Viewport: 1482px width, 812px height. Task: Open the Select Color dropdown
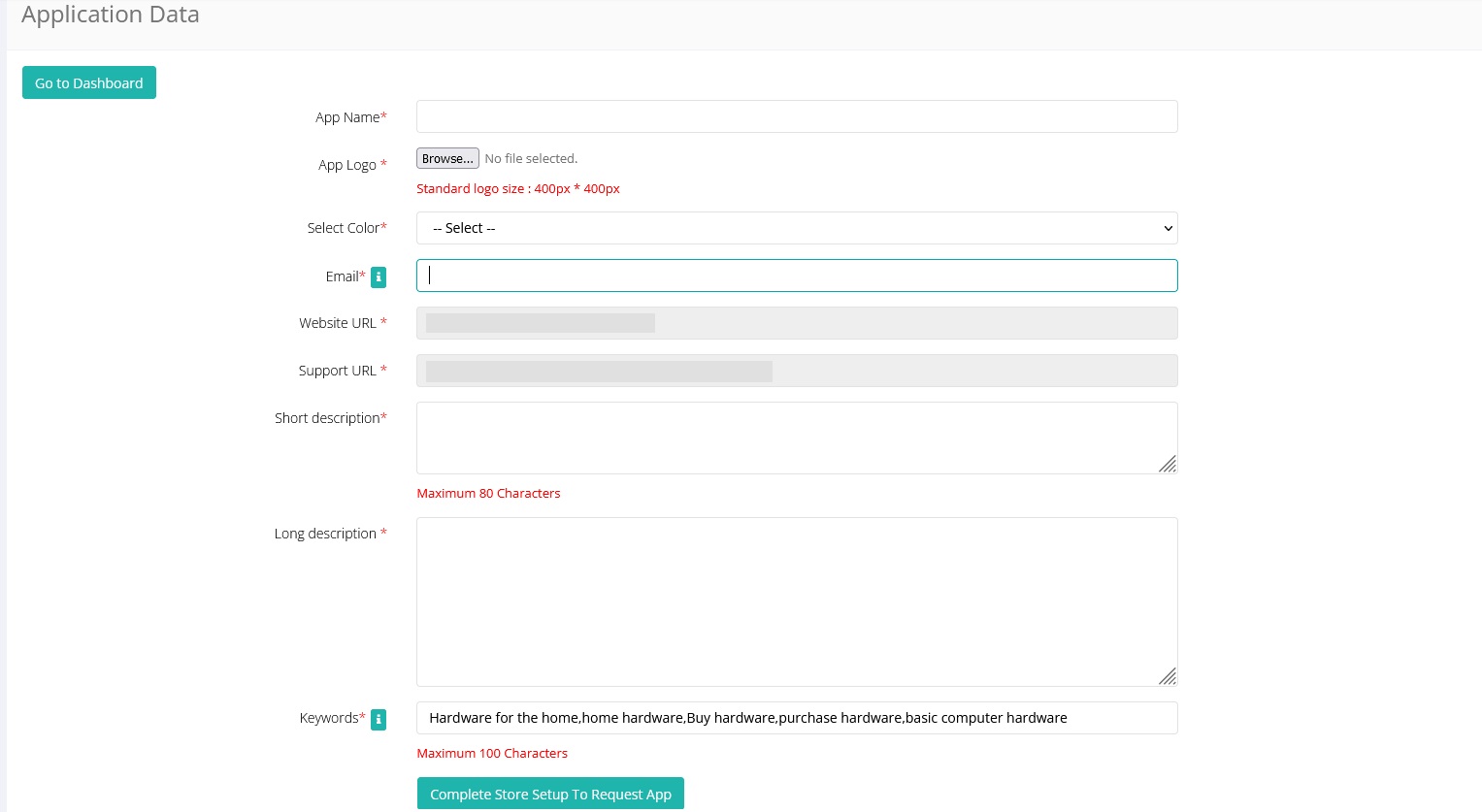(x=796, y=228)
